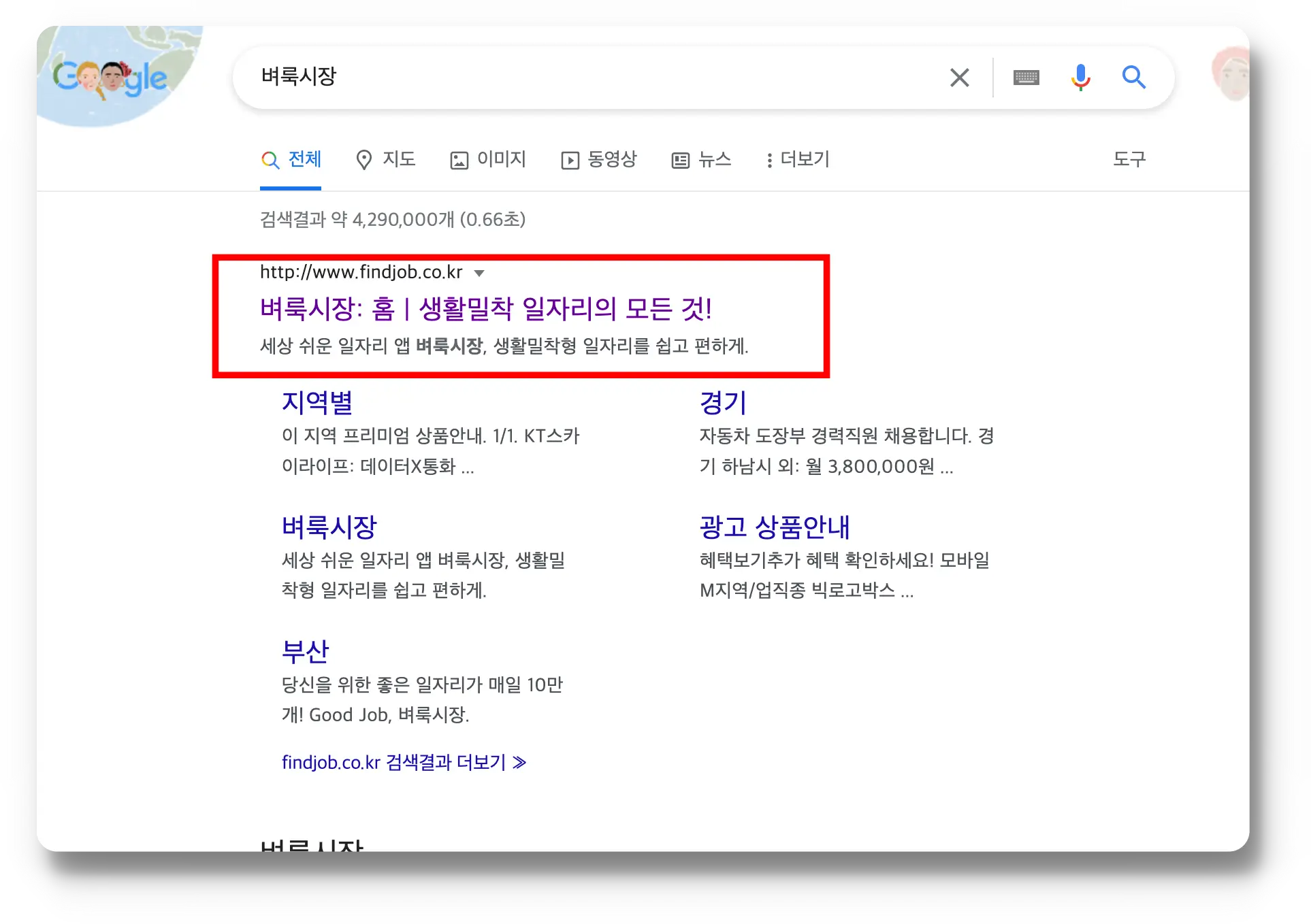This screenshot has height=924, width=1311.
Task: Switch to the 이미지 tab
Action: [x=488, y=160]
